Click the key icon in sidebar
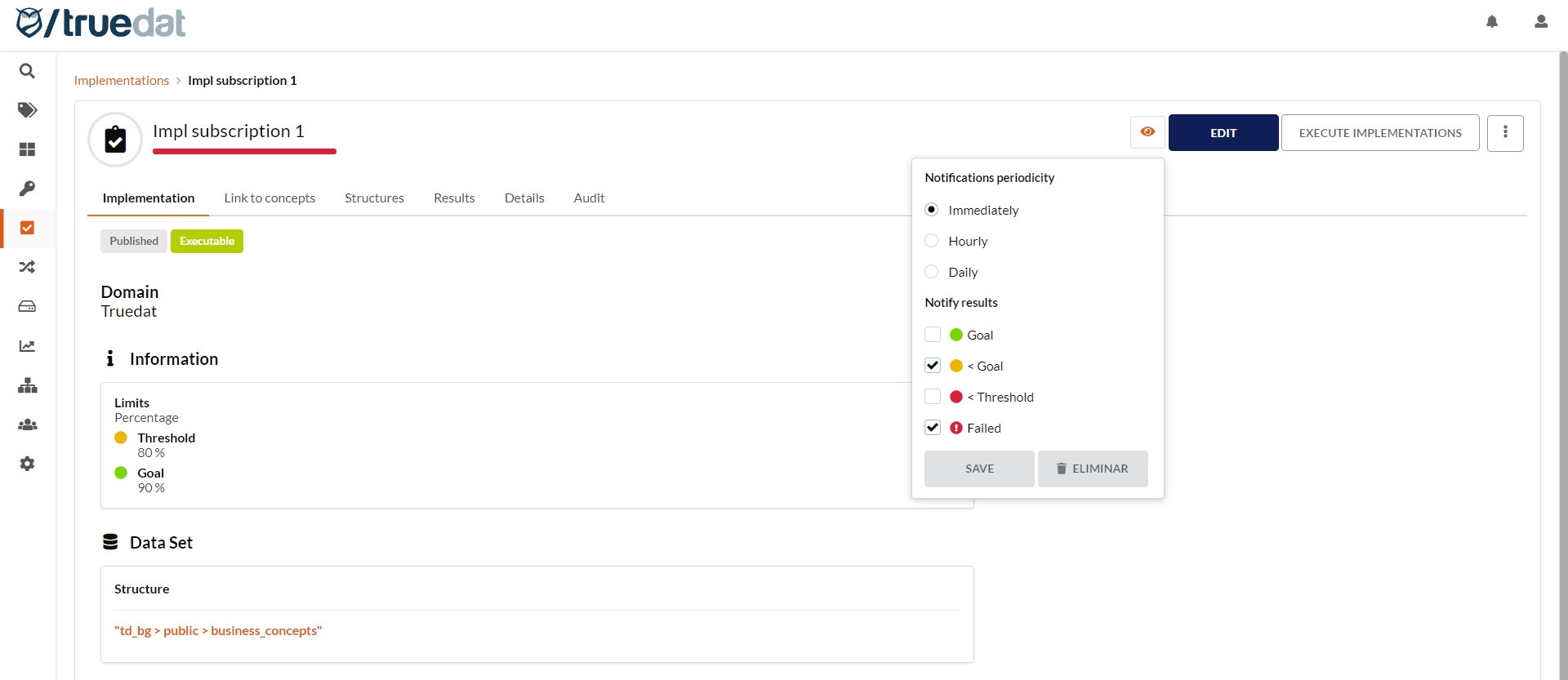The image size is (1568, 680). (x=27, y=189)
